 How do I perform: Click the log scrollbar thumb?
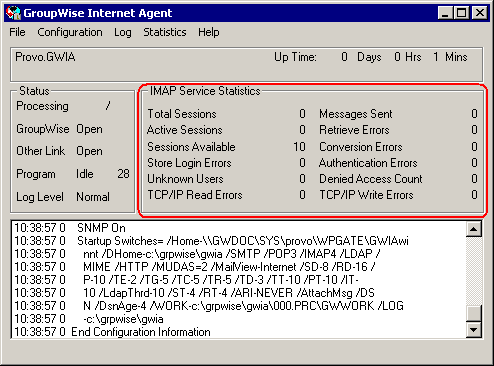(473, 313)
